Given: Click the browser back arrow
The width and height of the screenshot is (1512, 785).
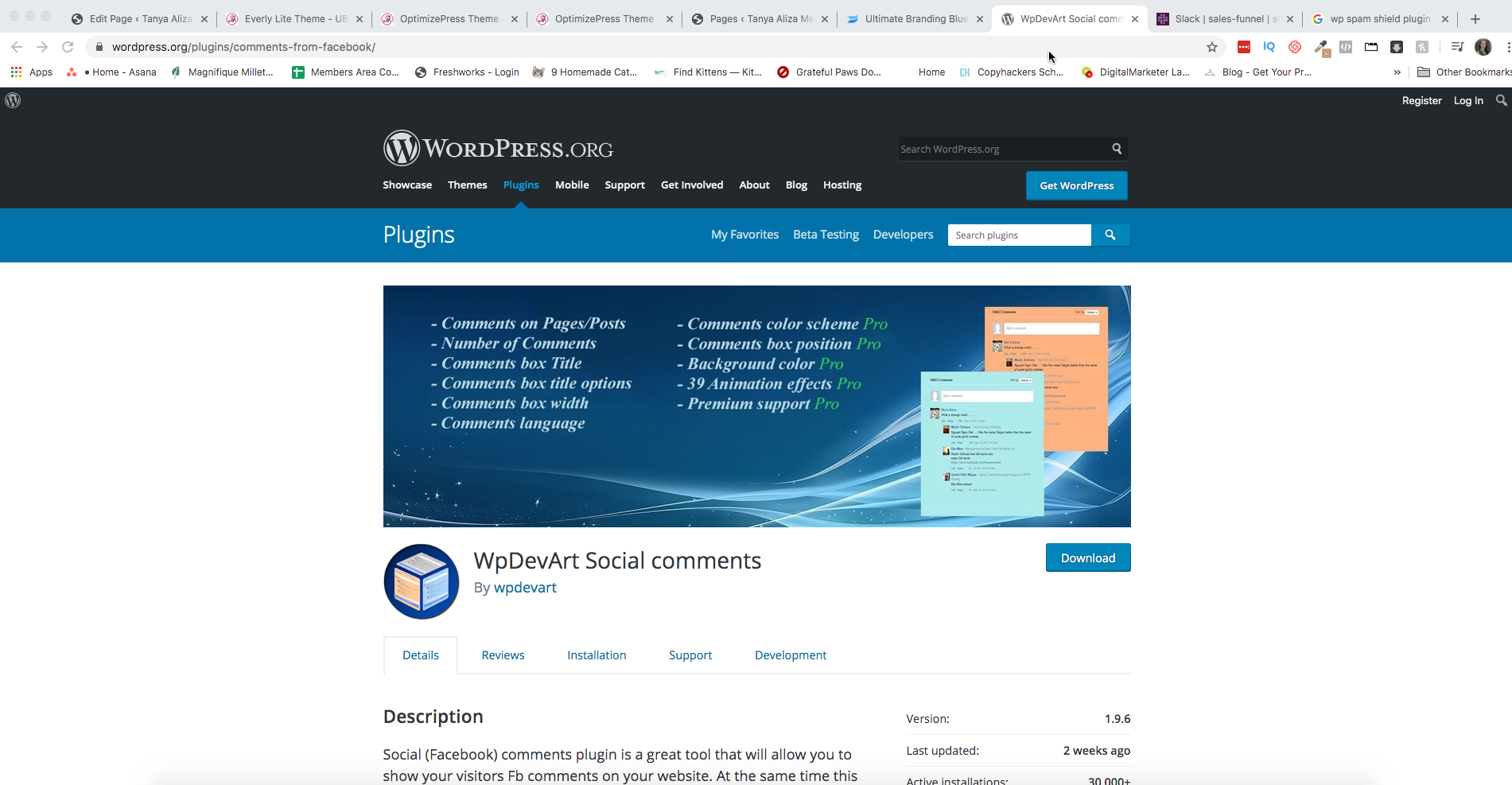Looking at the screenshot, I should coord(17,47).
